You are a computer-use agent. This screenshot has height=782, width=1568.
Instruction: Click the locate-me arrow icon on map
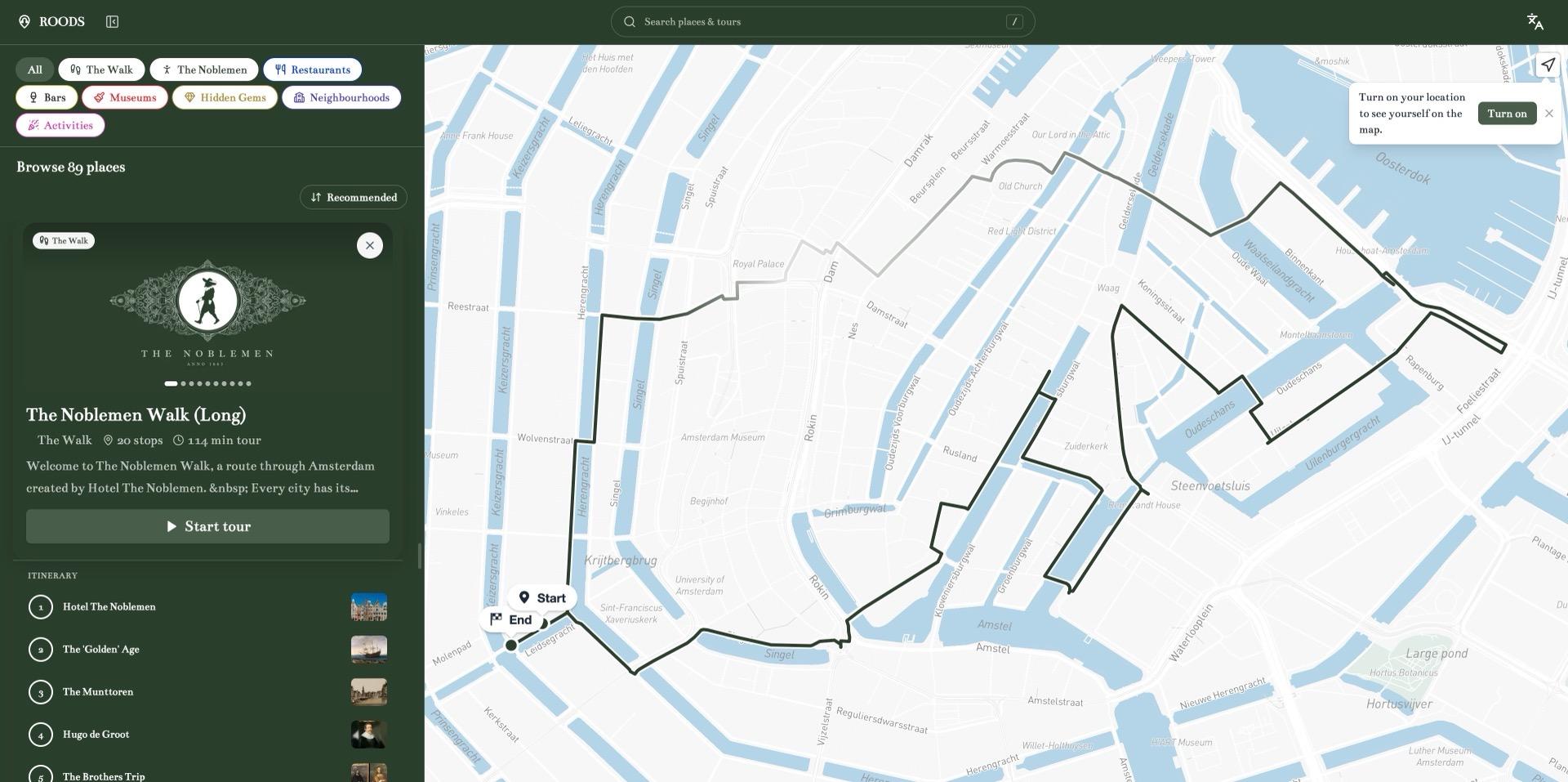click(x=1548, y=65)
